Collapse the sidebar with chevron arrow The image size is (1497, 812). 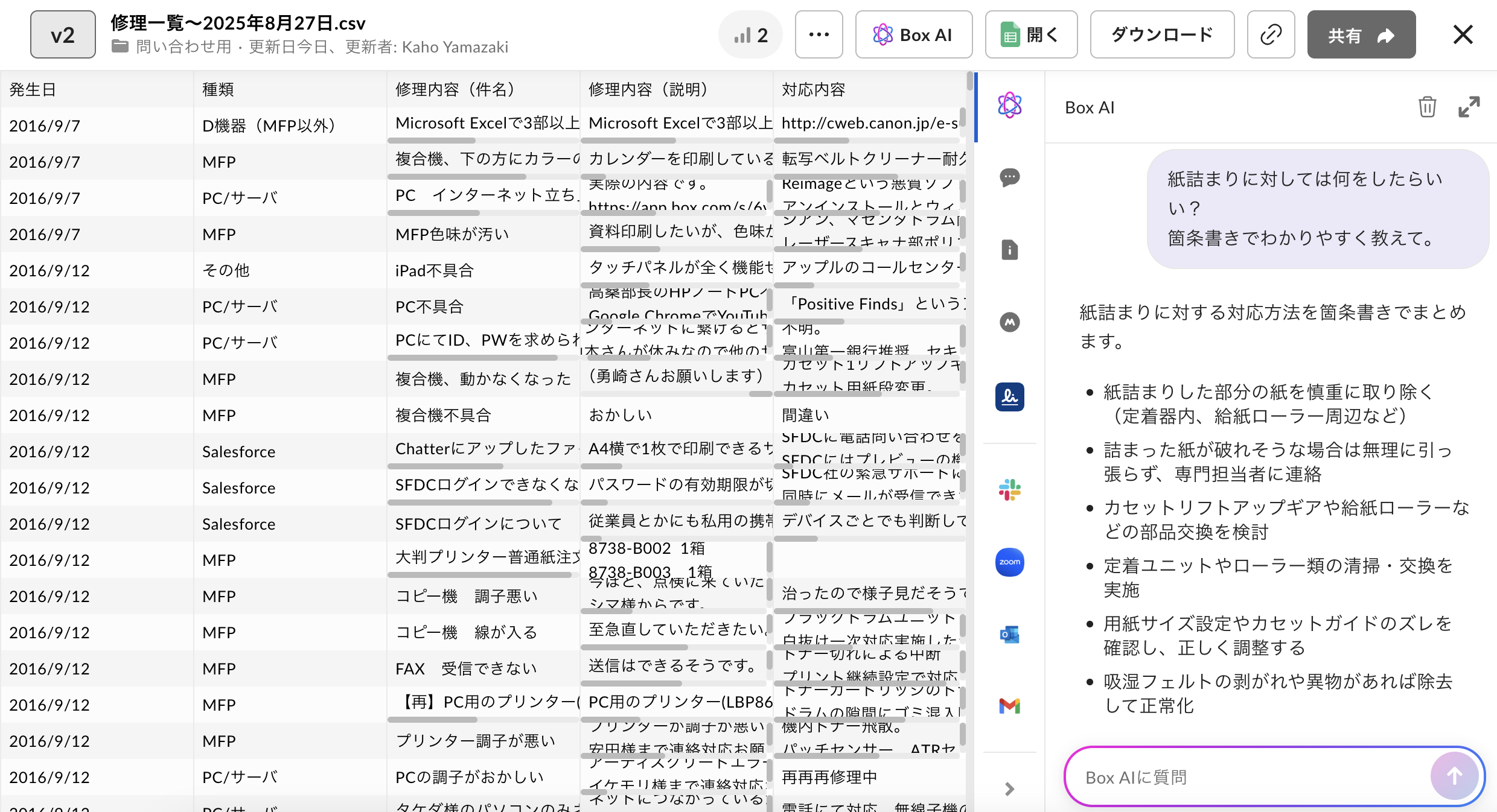click(1009, 788)
